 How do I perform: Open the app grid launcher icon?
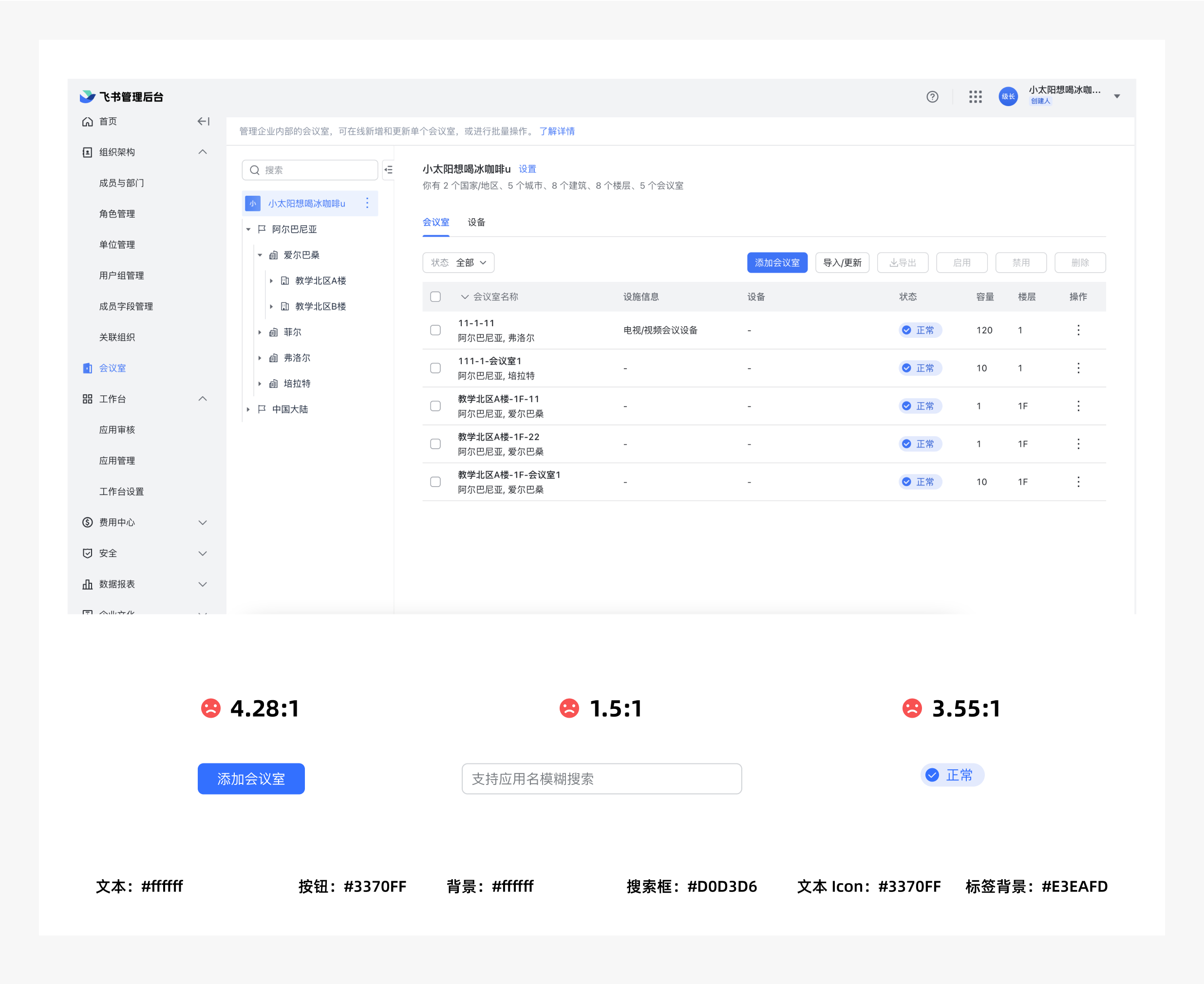point(975,97)
